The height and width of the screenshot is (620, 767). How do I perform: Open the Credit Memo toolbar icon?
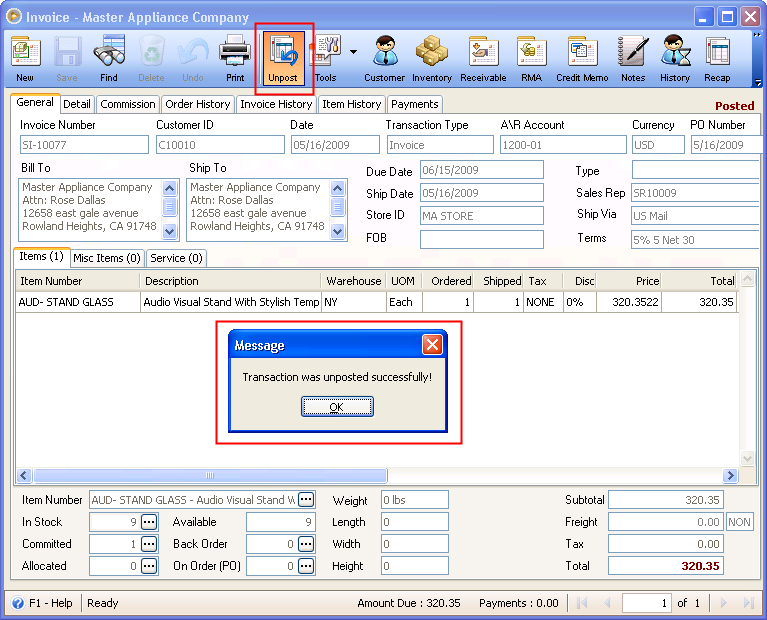[x=582, y=58]
